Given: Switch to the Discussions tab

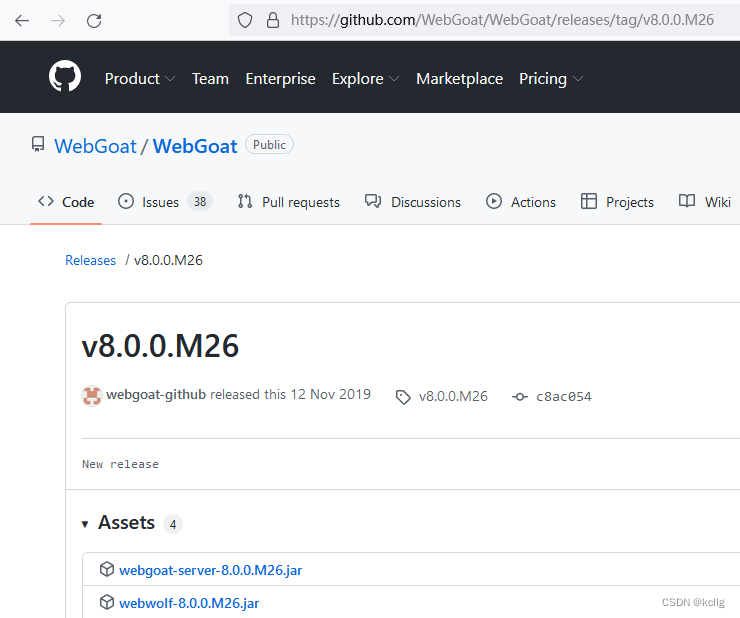Looking at the screenshot, I should [x=412, y=202].
